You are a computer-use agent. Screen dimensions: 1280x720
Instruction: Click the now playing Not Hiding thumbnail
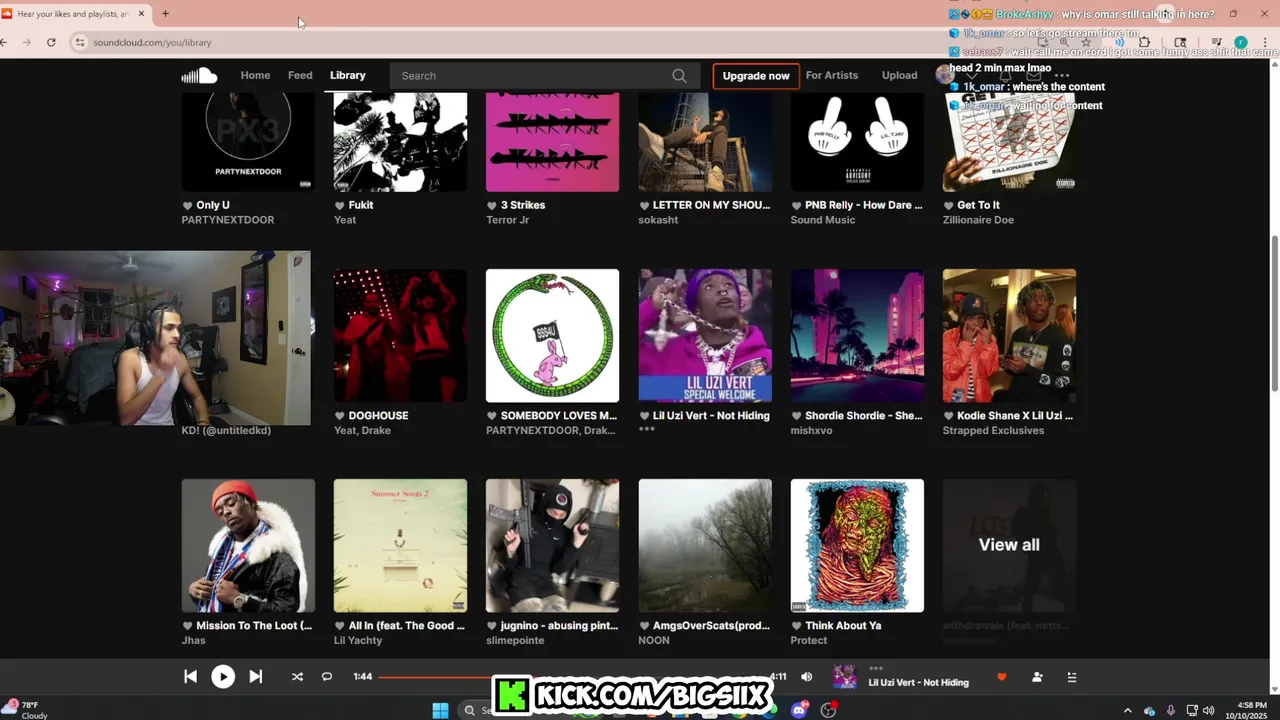click(845, 677)
